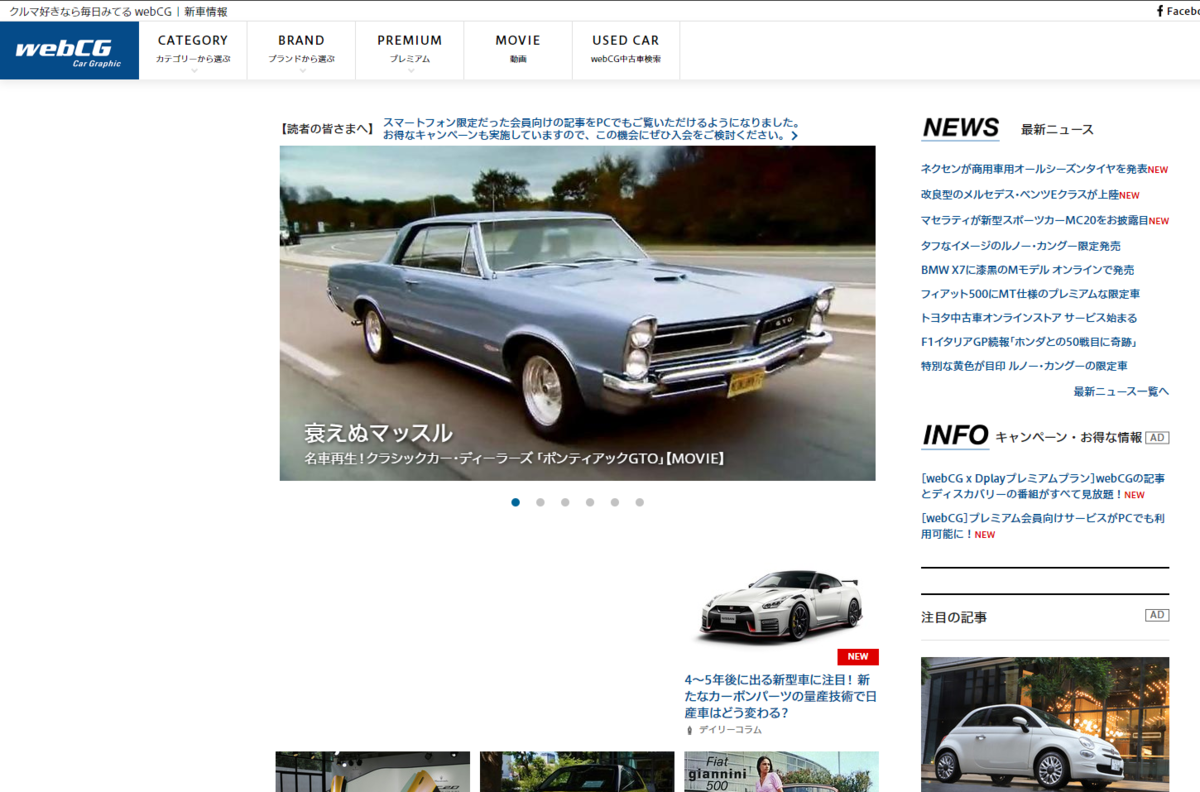The height and width of the screenshot is (792, 1200).
Task: Click the webCG Car Graphic logo
Action: [x=69, y=51]
